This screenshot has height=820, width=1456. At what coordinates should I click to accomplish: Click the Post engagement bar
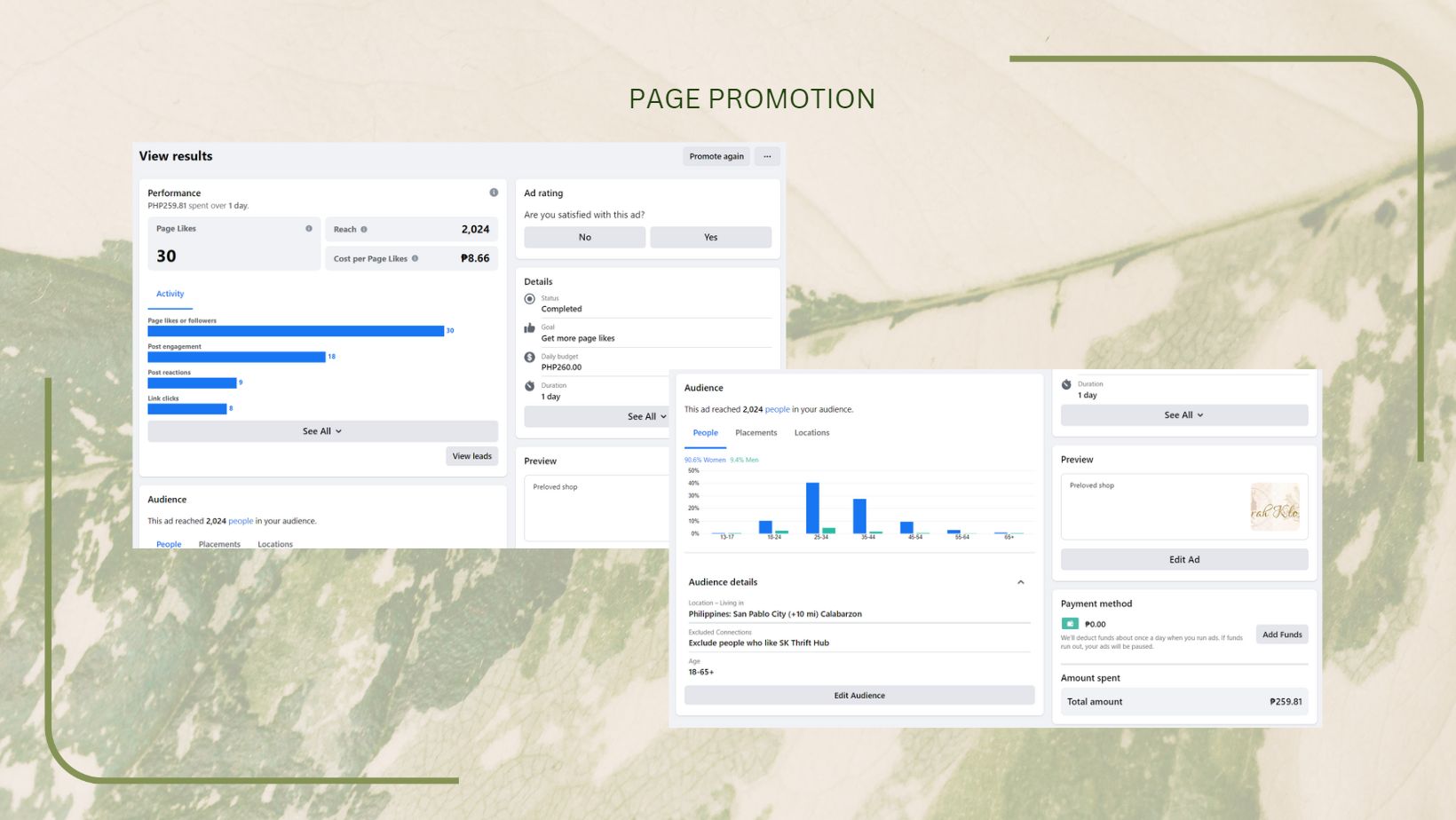pos(237,357)
